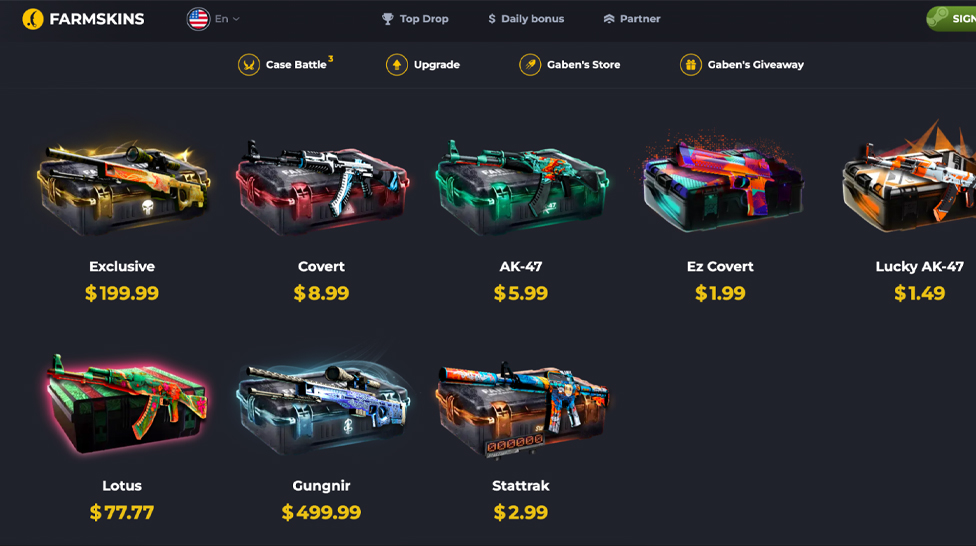Viewport: 976px width, 546px height.
Task: Click the US flag language icon
Action: tap(199, 19)
